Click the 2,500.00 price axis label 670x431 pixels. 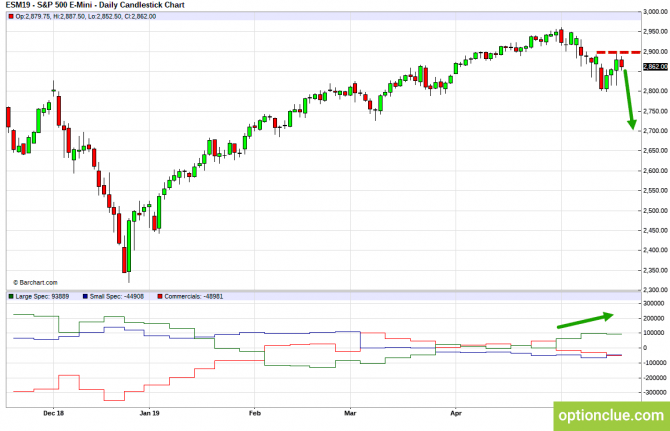click(x=655, y=211)
